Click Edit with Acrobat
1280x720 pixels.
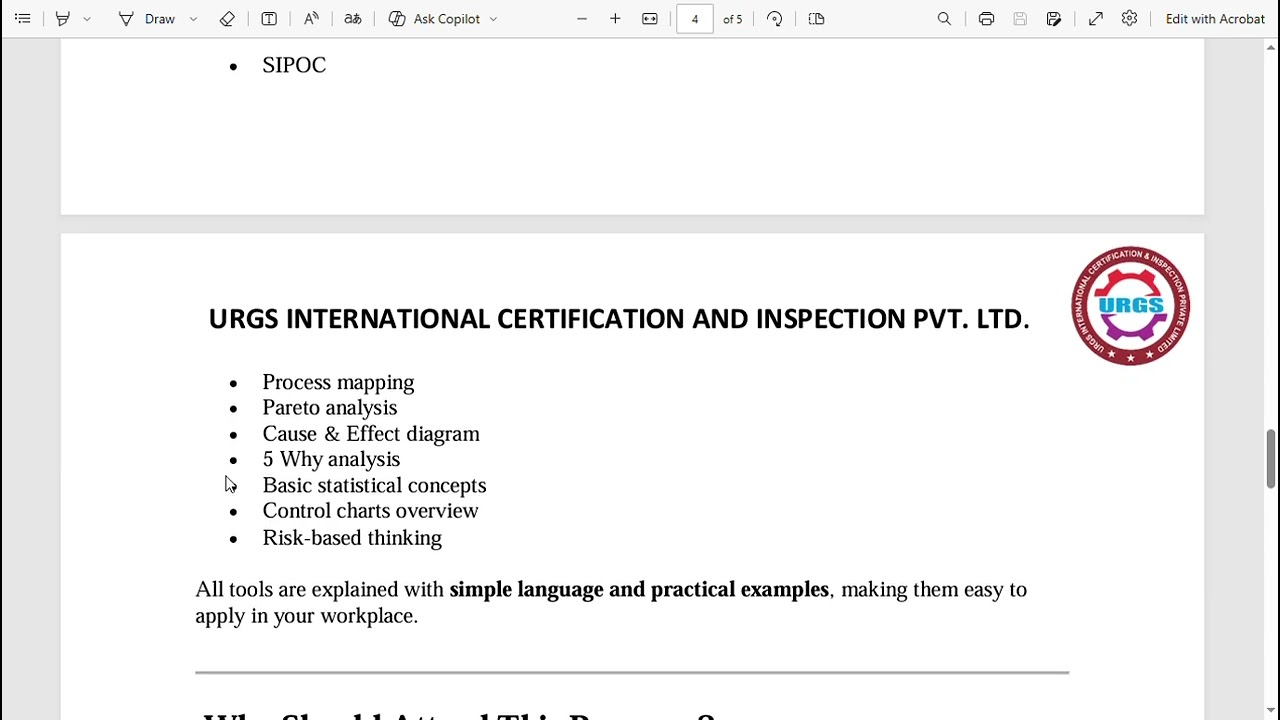(1215, 19)
